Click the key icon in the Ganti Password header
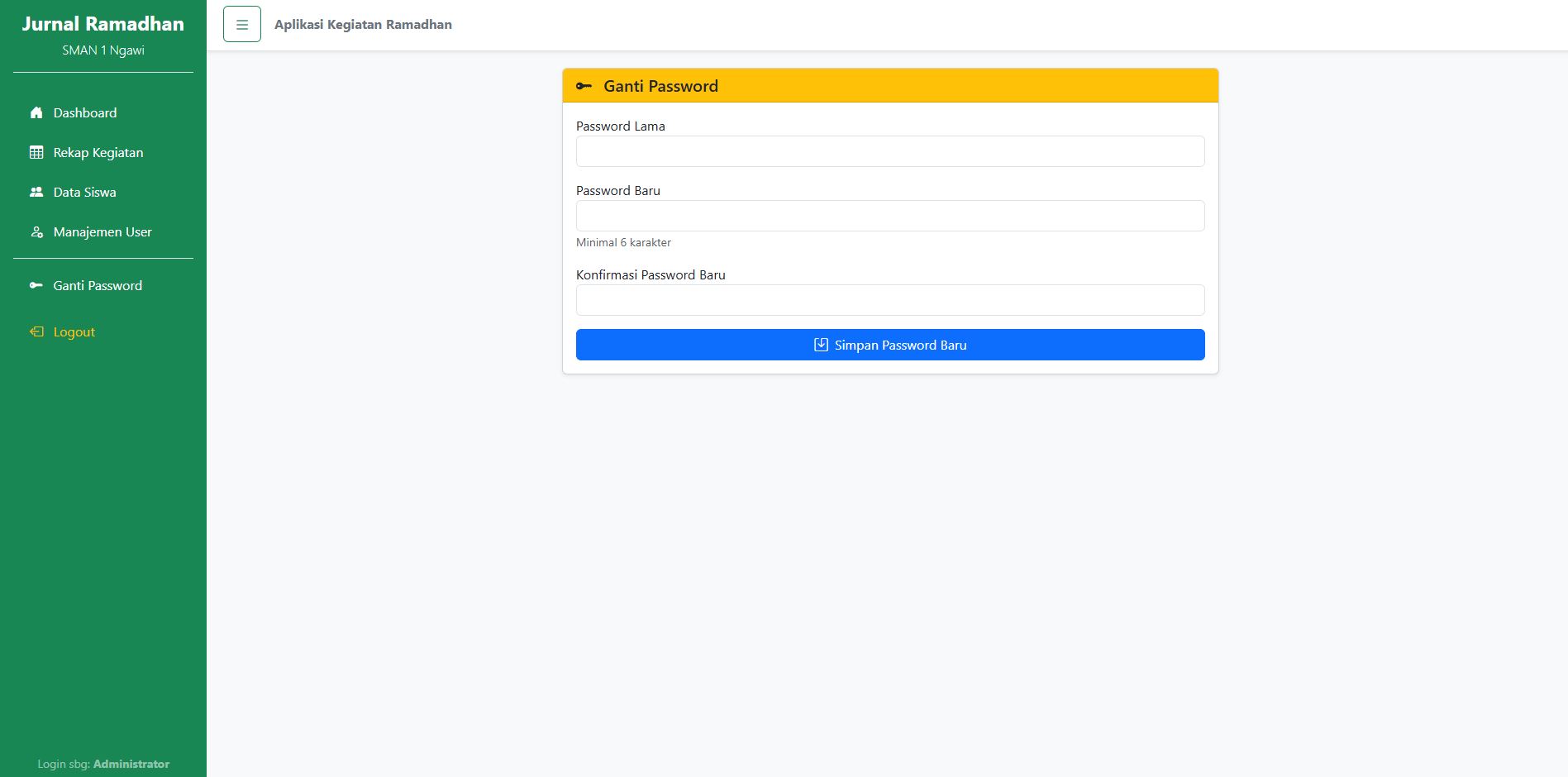The height and width of the screenshot is (777, 1568). [584, 86]
